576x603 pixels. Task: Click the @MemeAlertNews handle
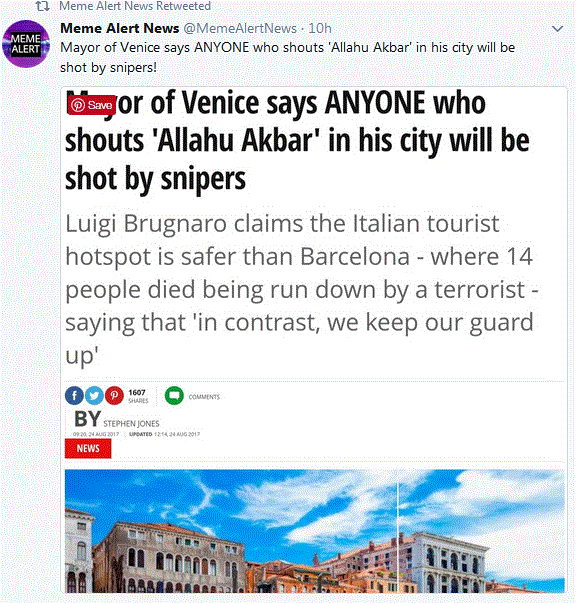[x=240, y=28]
